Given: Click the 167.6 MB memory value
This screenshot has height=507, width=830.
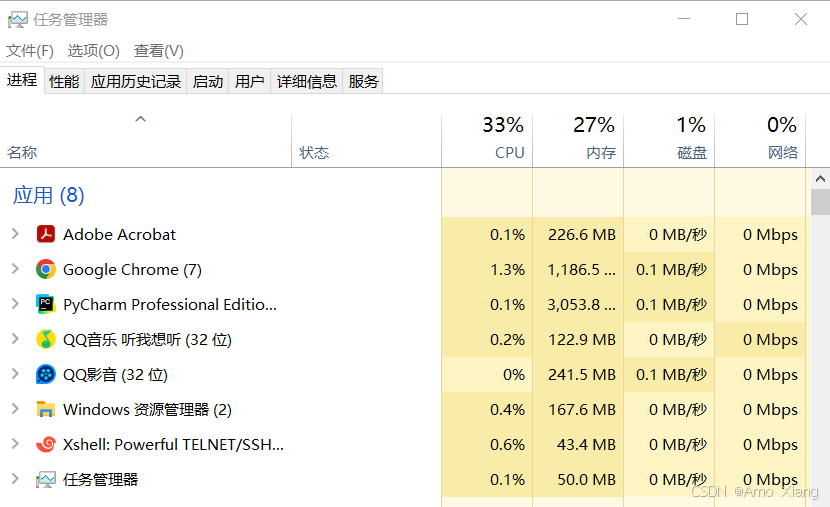Looking at the screenshot, I should 582,409.
